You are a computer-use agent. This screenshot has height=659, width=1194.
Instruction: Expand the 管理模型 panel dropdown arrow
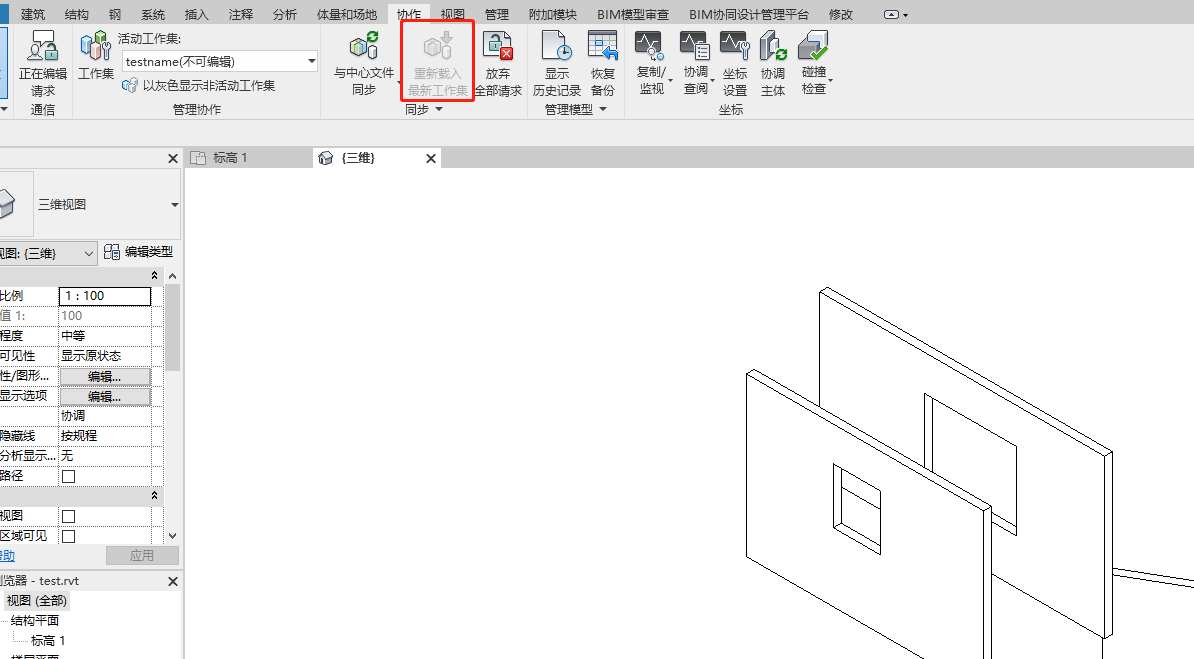point(605,109)
